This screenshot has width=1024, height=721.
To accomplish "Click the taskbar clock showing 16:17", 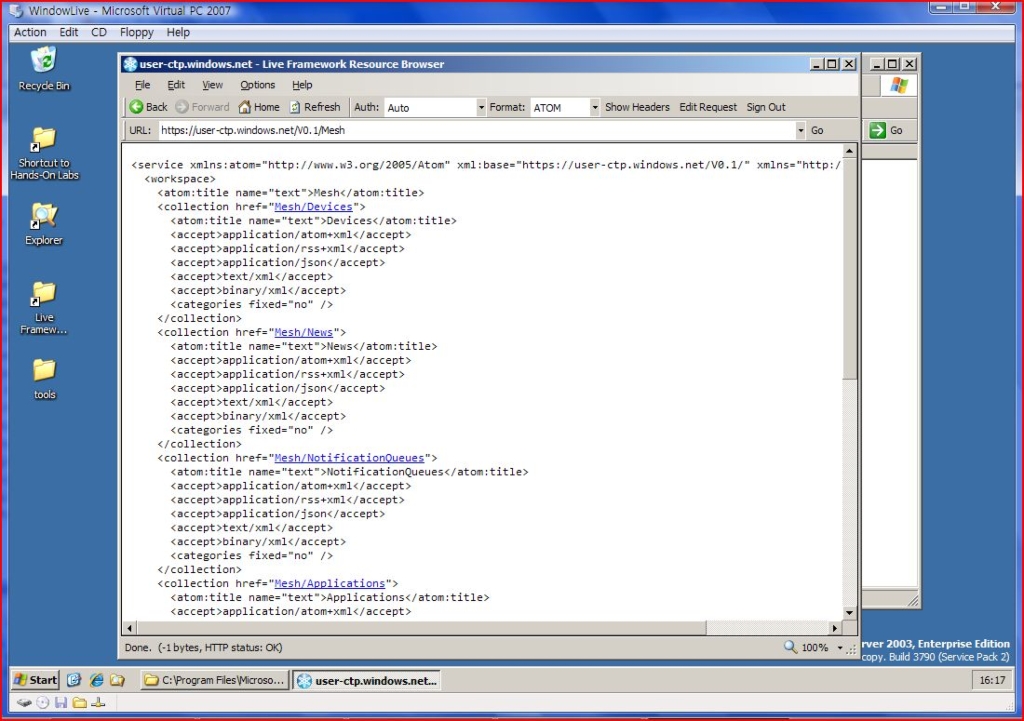I will (992, 681).
